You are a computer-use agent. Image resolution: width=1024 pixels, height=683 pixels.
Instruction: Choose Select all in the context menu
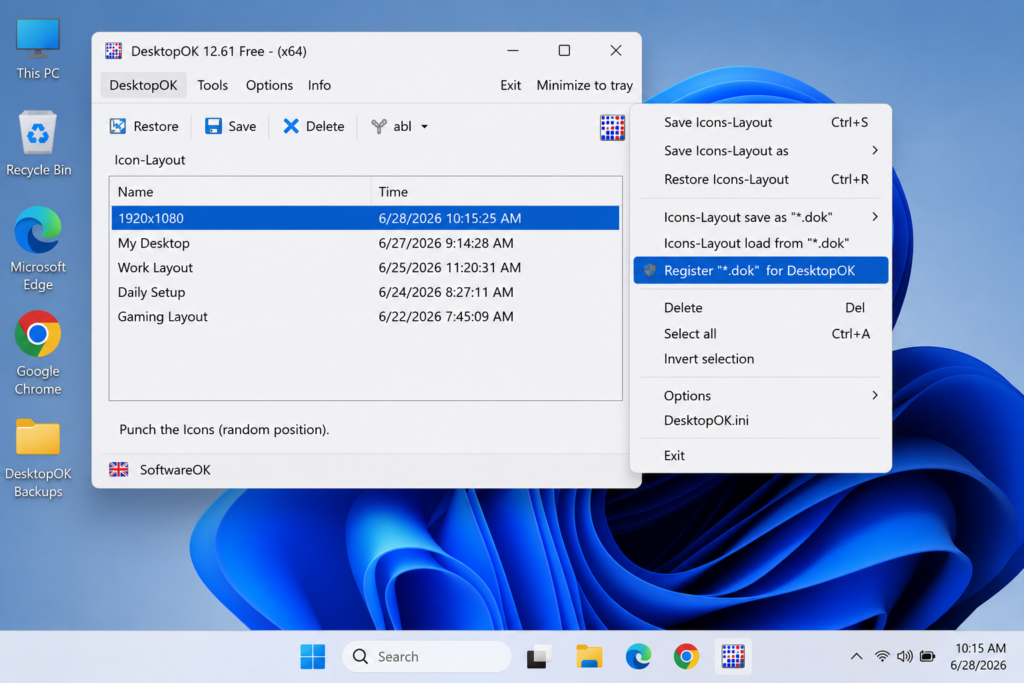[x=761, y=334]
